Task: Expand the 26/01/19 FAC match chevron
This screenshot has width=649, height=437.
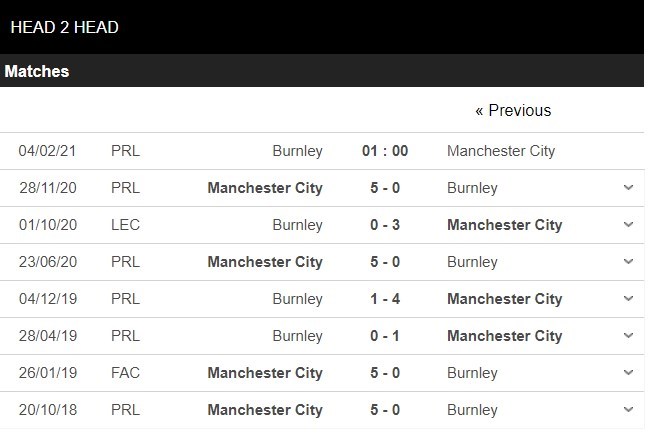Action: tap(628, 373)
